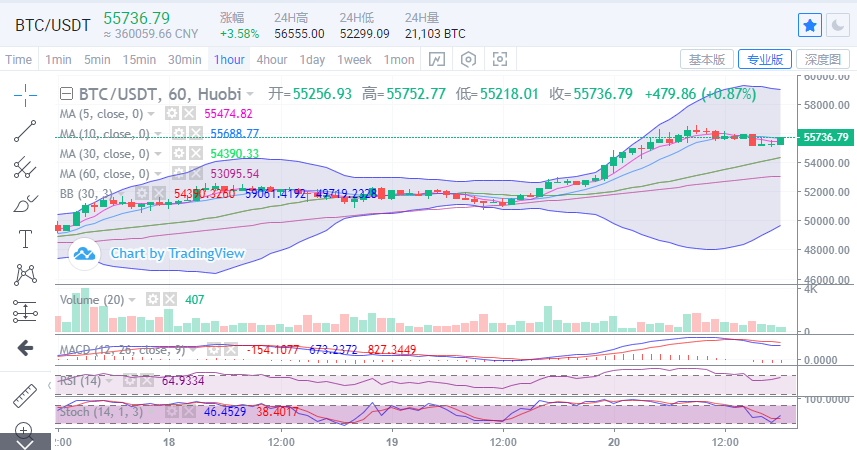Switch to the 30min interval
857x450 pixels.
(185, 60)
